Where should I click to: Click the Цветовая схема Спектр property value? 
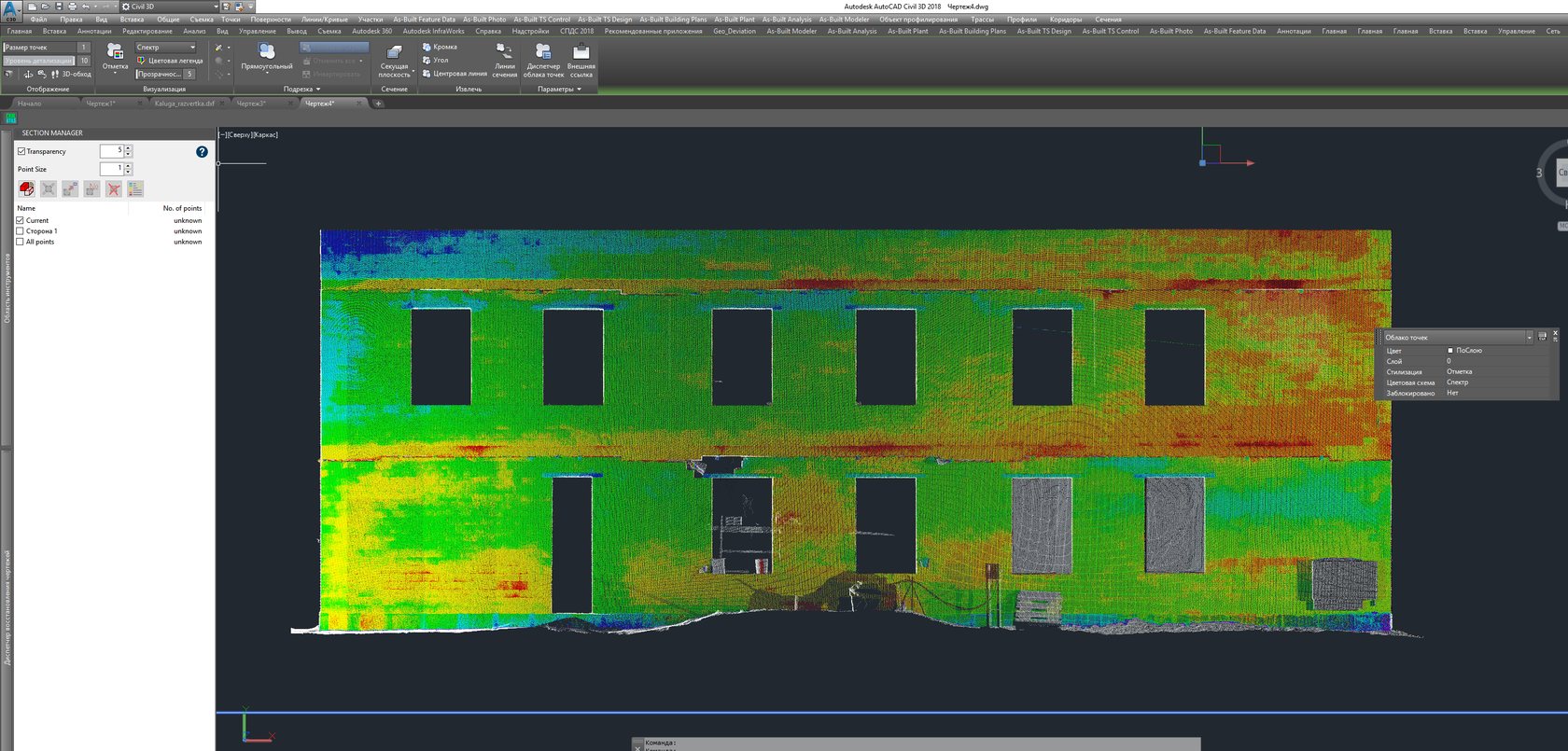[1458, 382]
